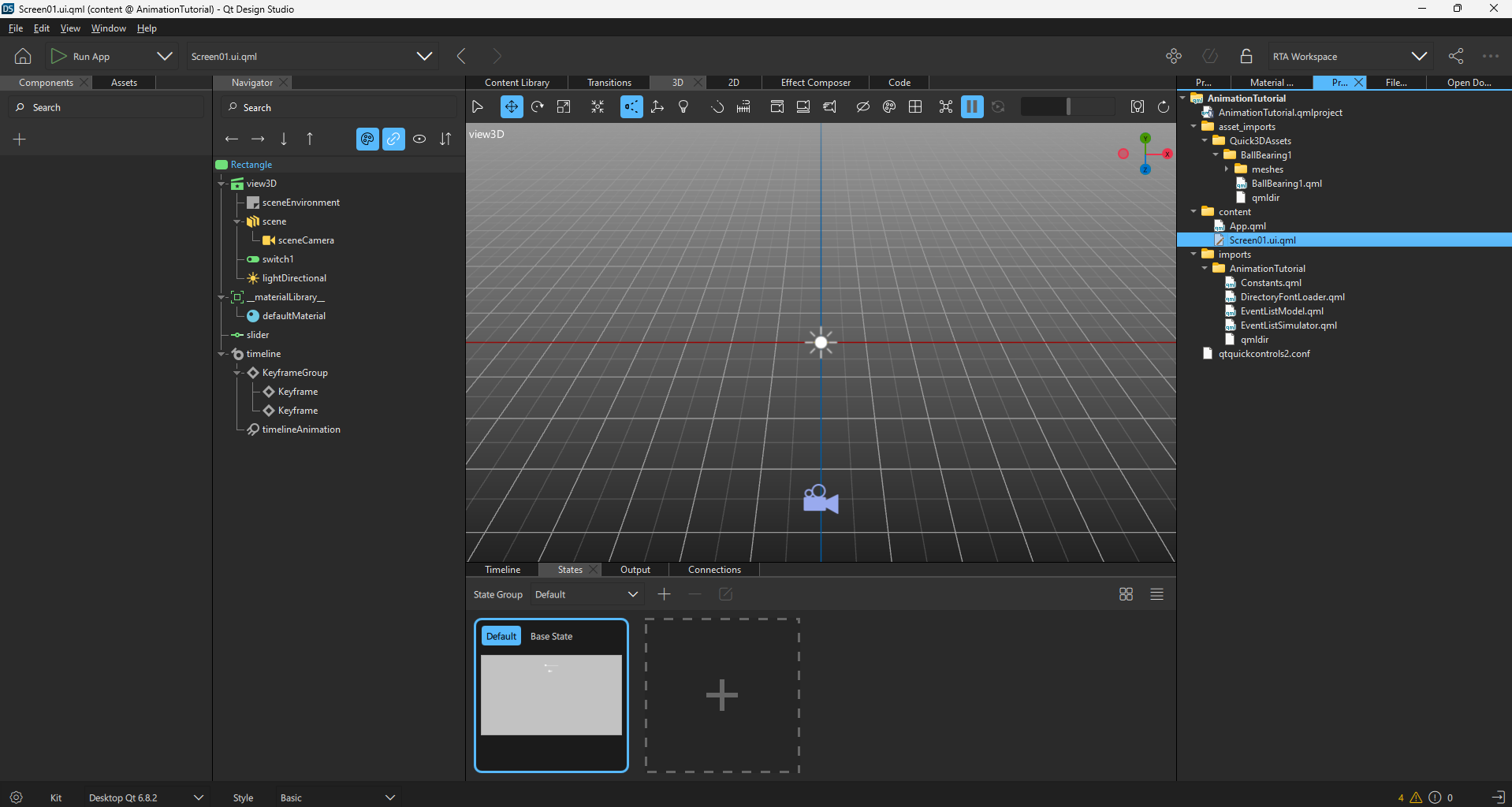Select the rotate tool in 3D toolbar
Viewport: 1512px width, 807px height.
pyautogui.click(x=538, y=107)
